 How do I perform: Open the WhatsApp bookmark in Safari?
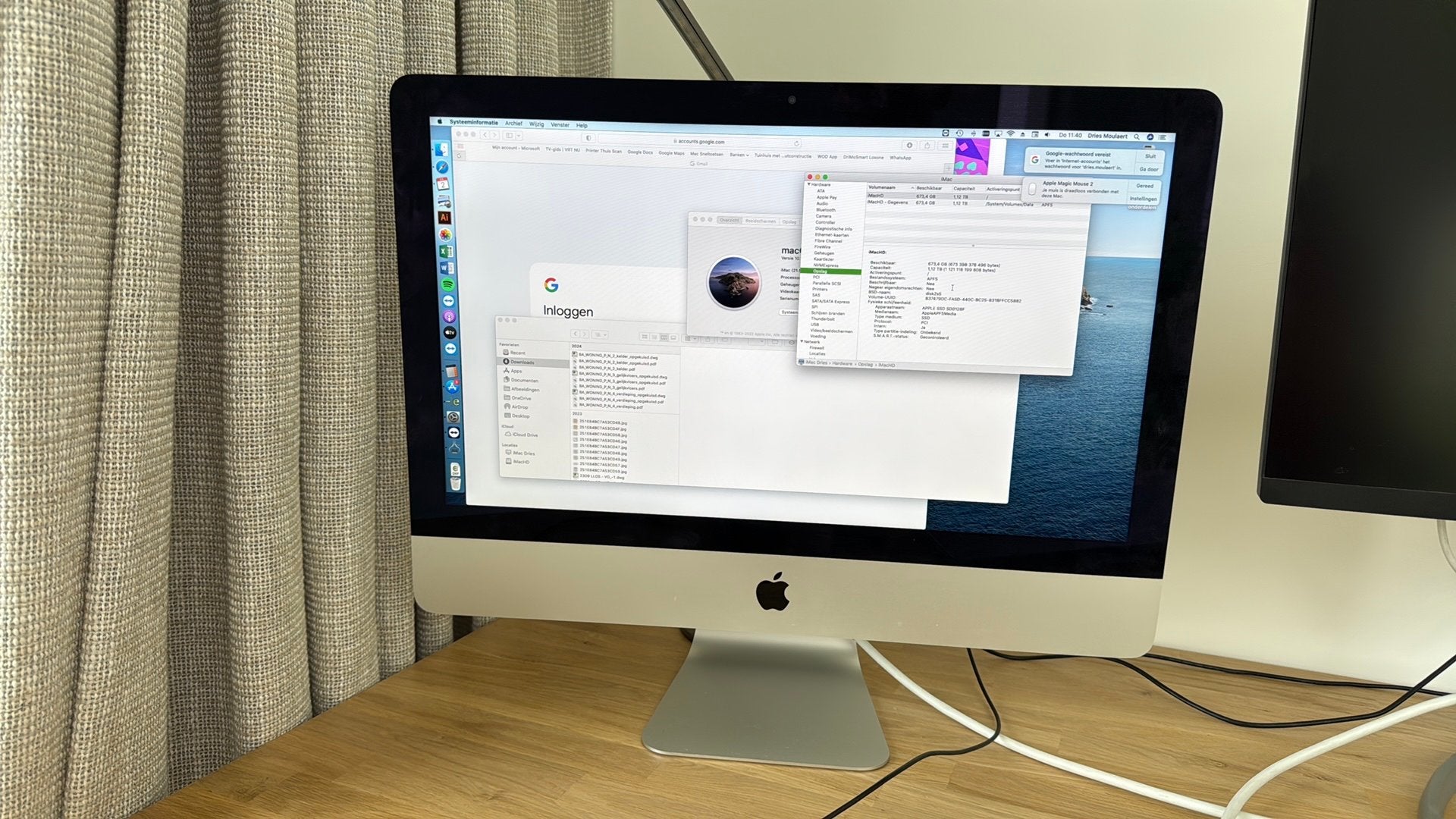[x=901, y=158]
